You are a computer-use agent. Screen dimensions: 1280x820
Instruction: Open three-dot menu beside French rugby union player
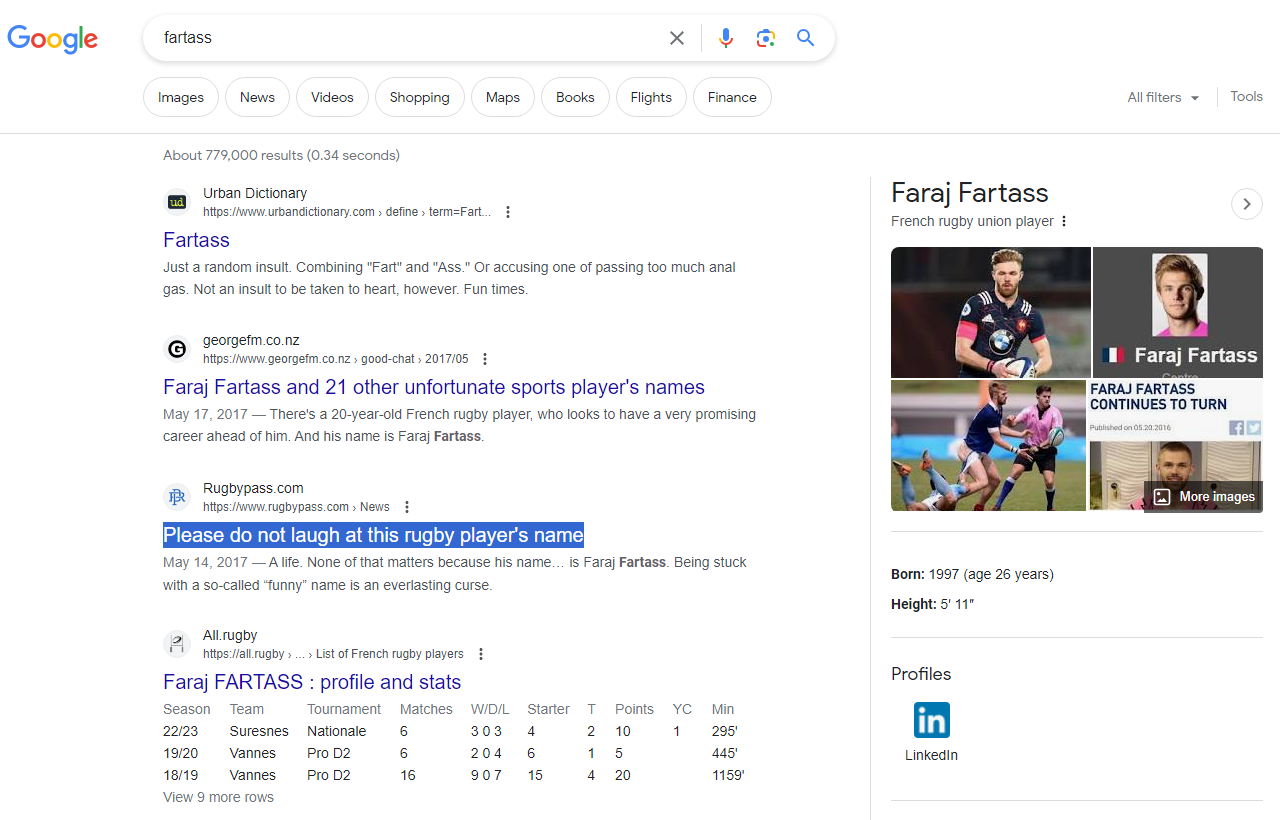coord(1064,221)
